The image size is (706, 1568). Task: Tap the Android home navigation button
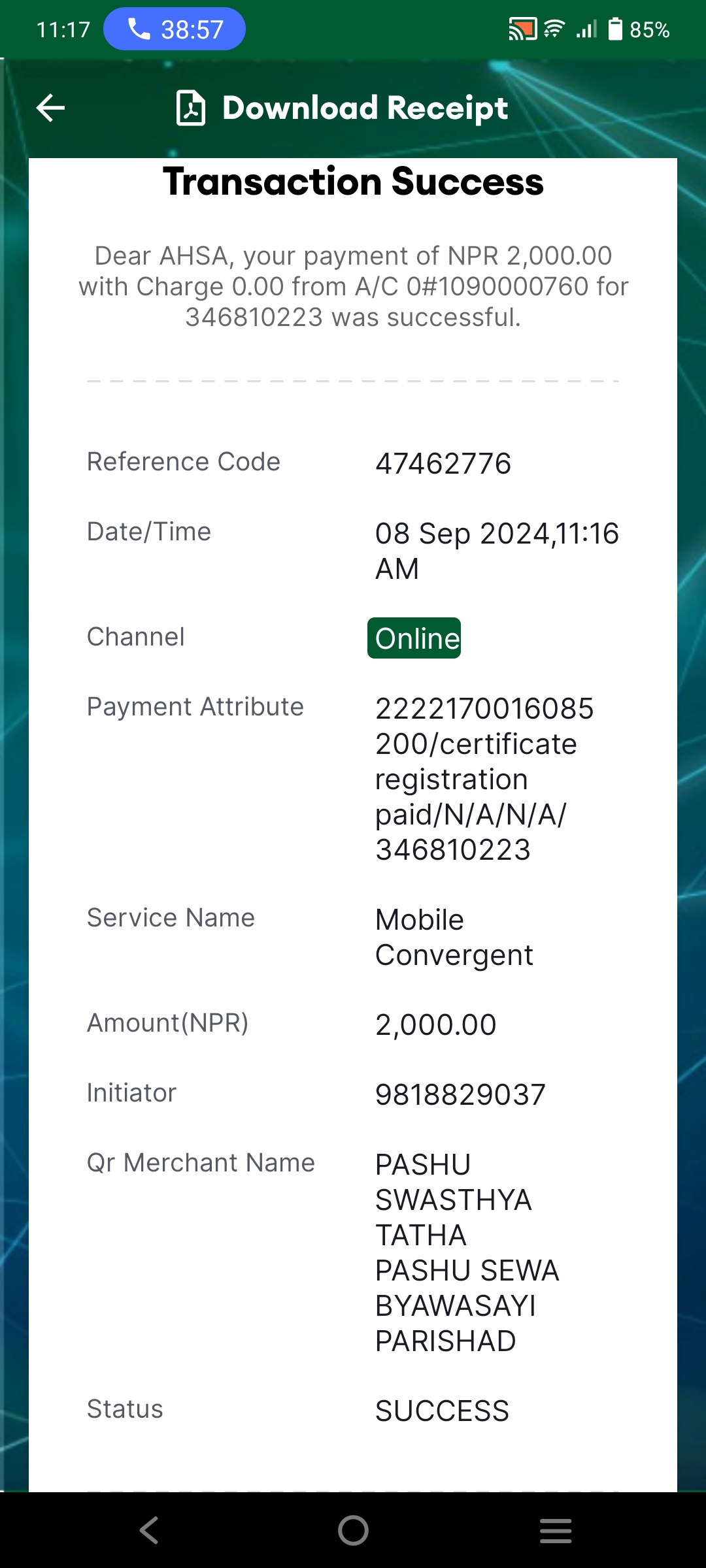[353, 1530]
